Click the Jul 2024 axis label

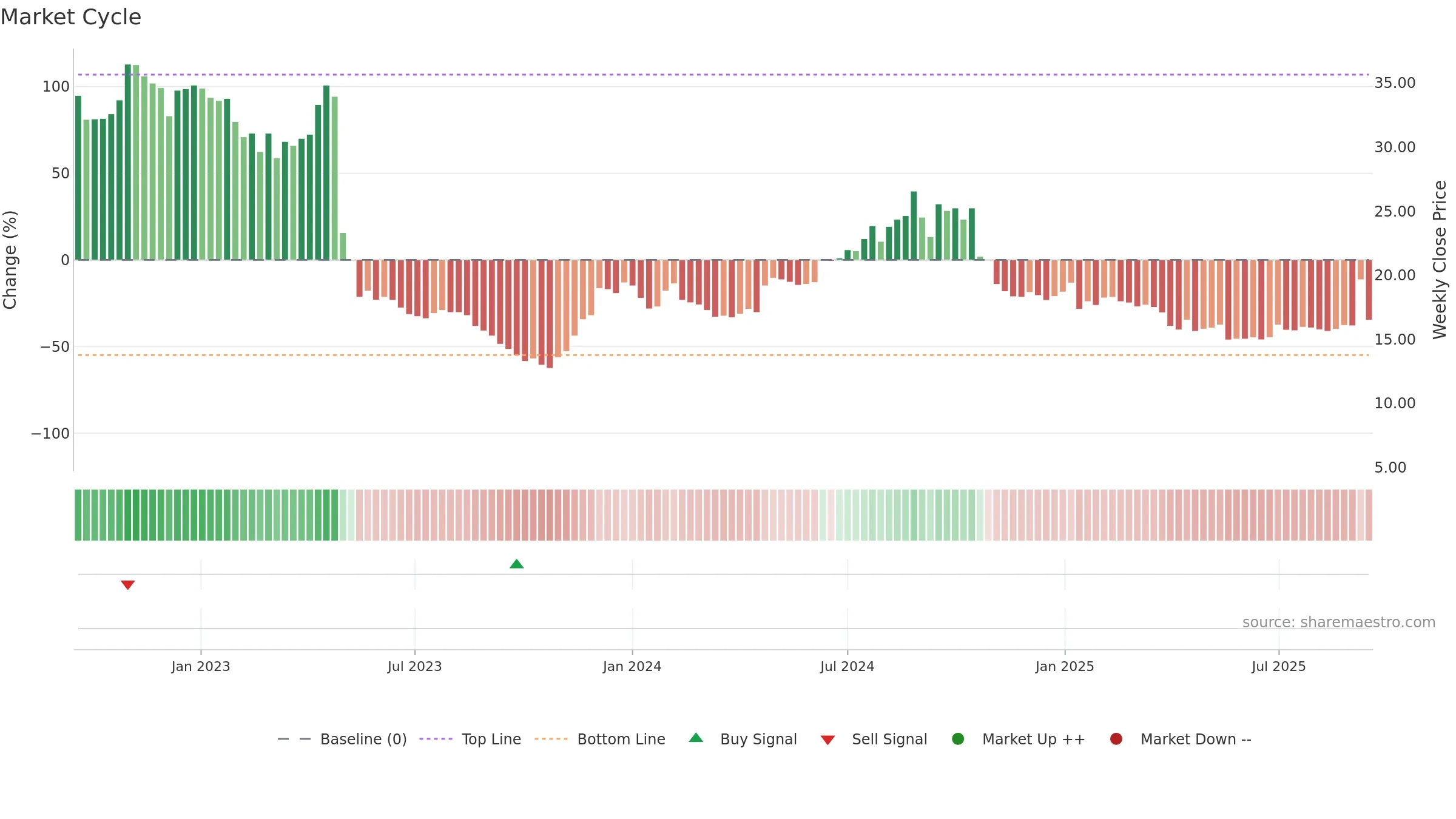coord(848,666)
